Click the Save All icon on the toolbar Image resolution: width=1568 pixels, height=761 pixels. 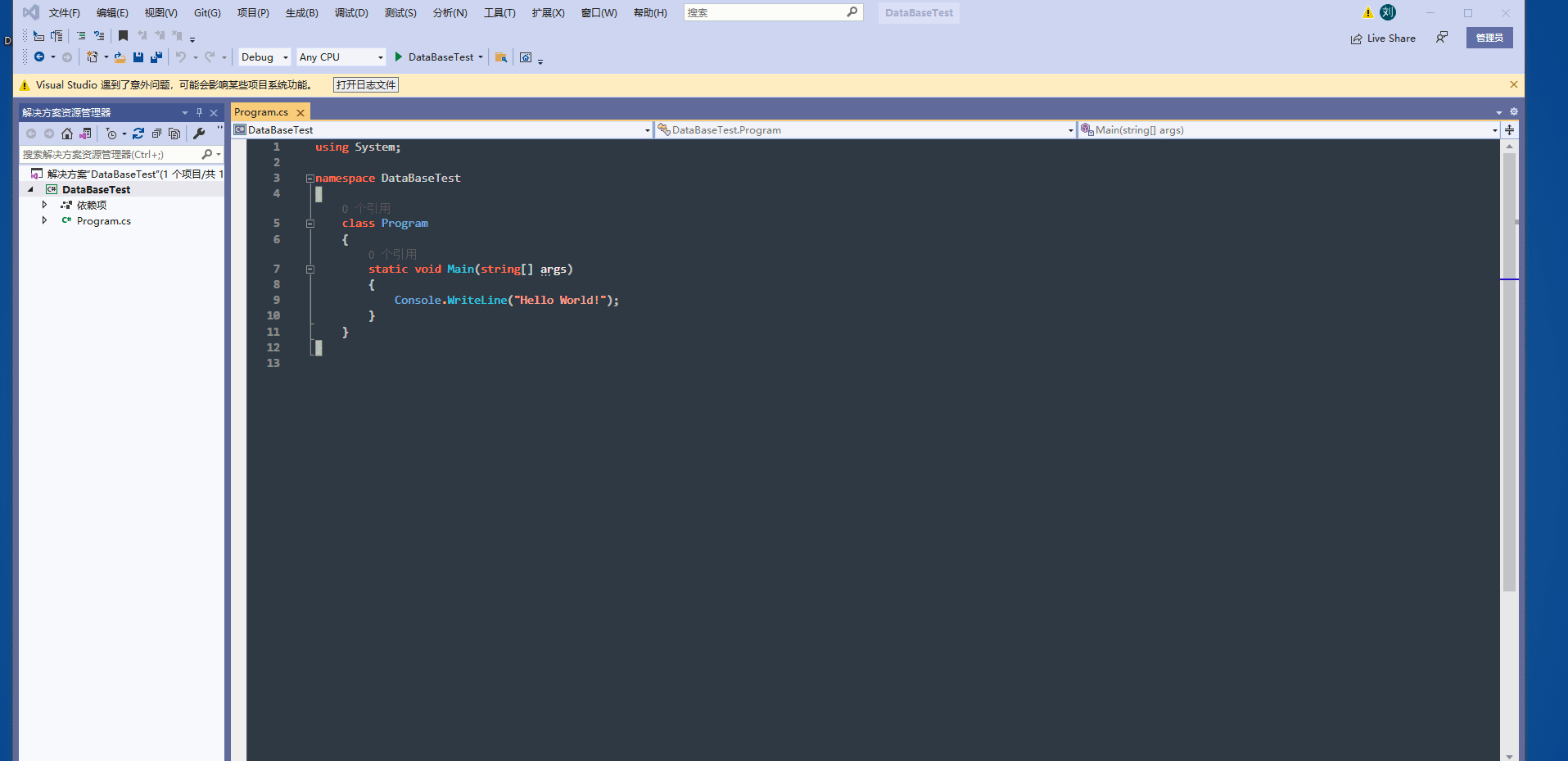point(156,57)
